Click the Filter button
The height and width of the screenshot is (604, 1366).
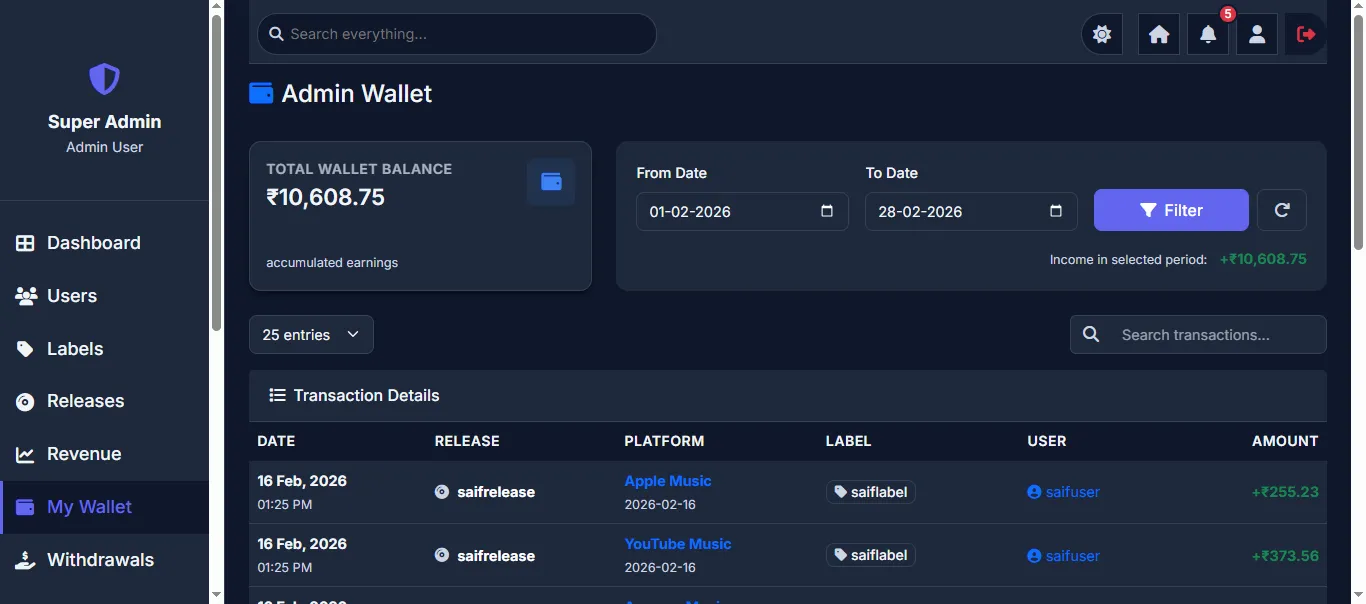[1171, 210]
